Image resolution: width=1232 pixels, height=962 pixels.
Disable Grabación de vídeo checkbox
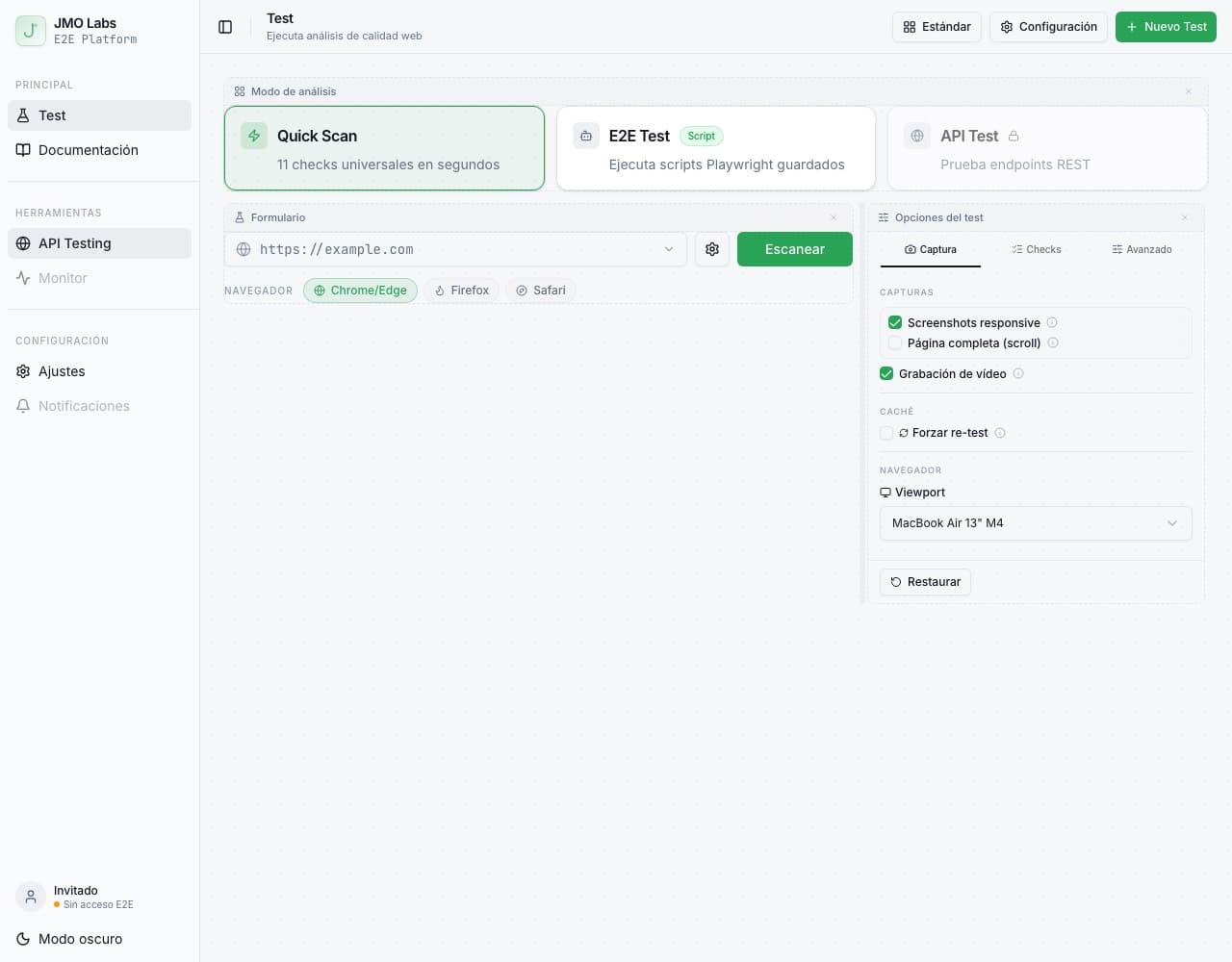pos(886,373)
